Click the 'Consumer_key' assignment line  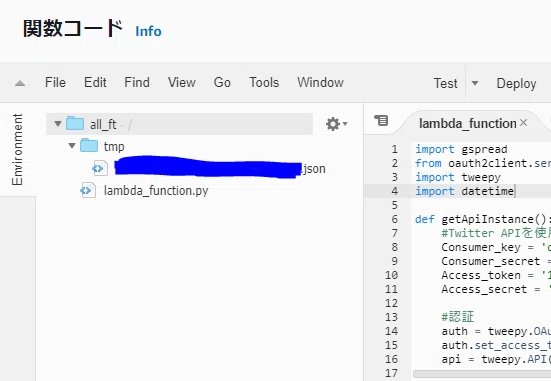pos(496,247)
